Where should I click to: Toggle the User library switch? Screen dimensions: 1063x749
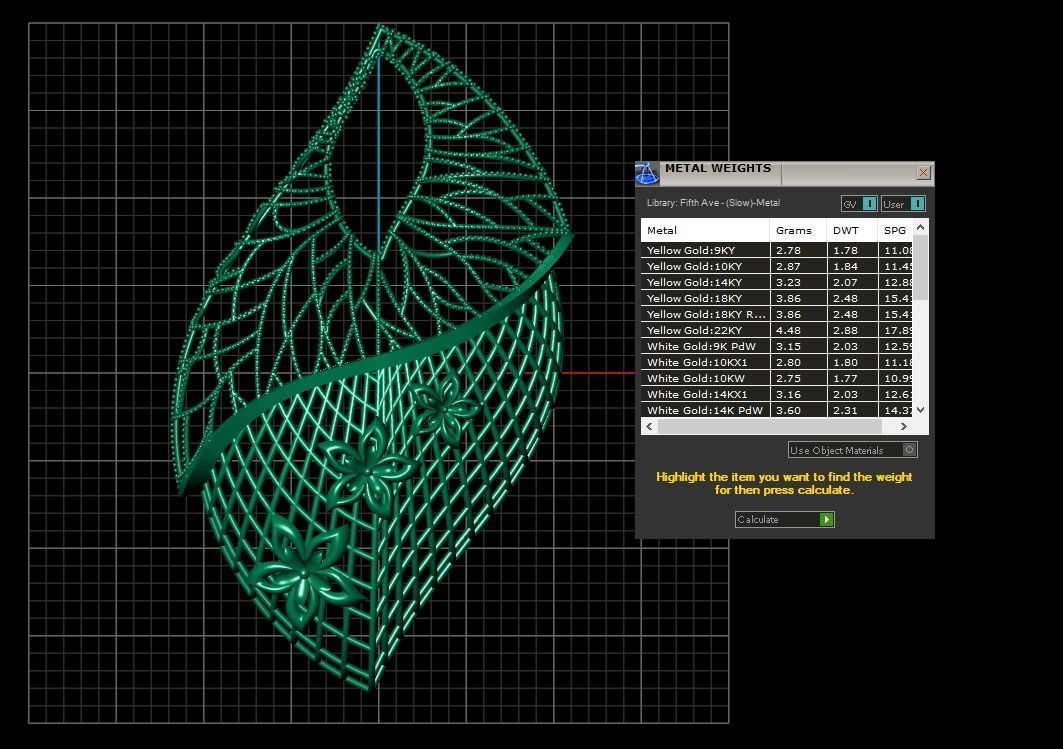click(903, 204)
